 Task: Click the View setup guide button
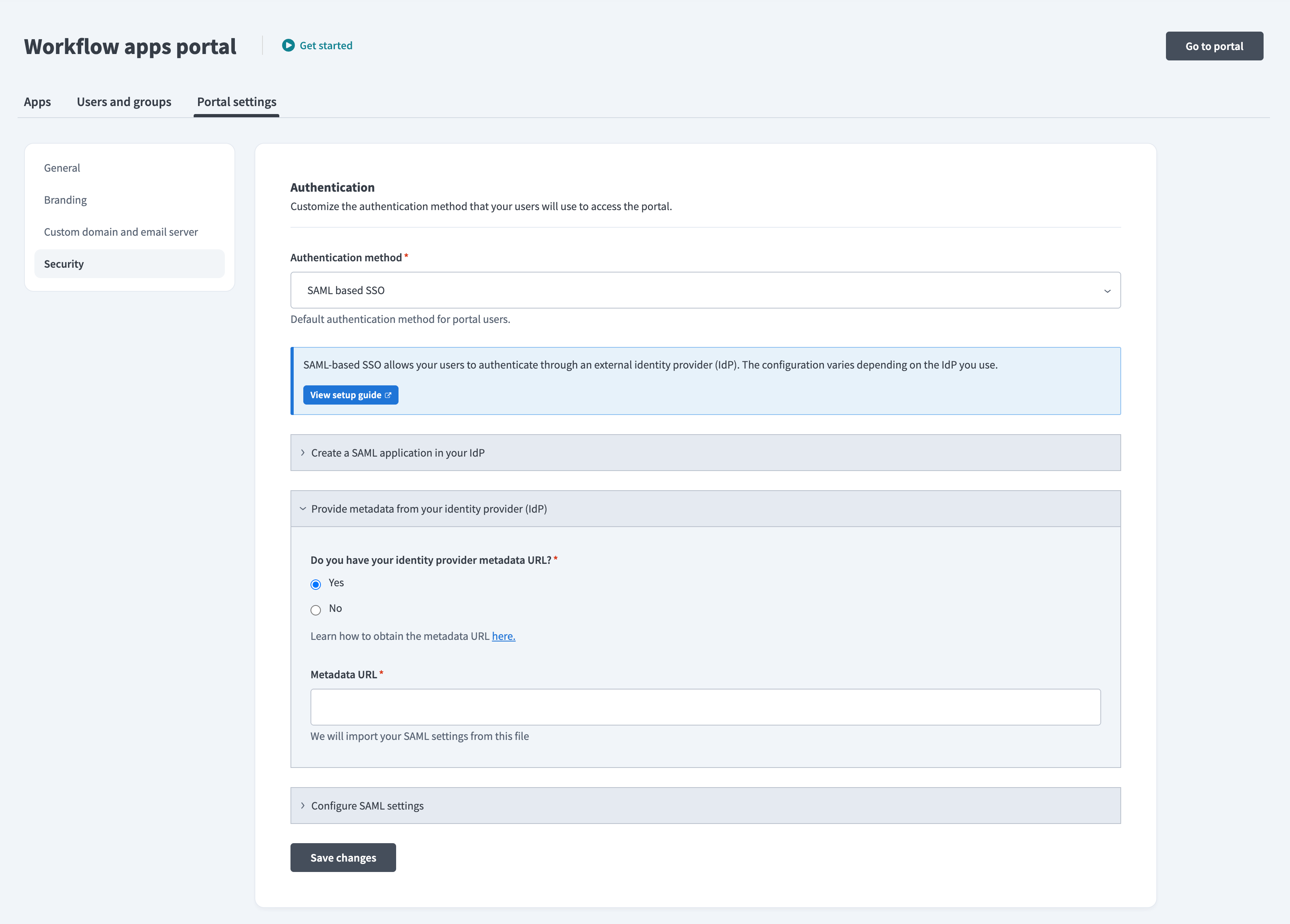coord(351,395)
